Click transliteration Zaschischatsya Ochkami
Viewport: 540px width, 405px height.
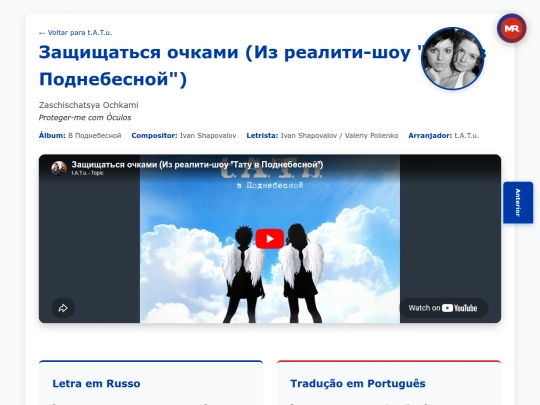[x=89, y=105]
